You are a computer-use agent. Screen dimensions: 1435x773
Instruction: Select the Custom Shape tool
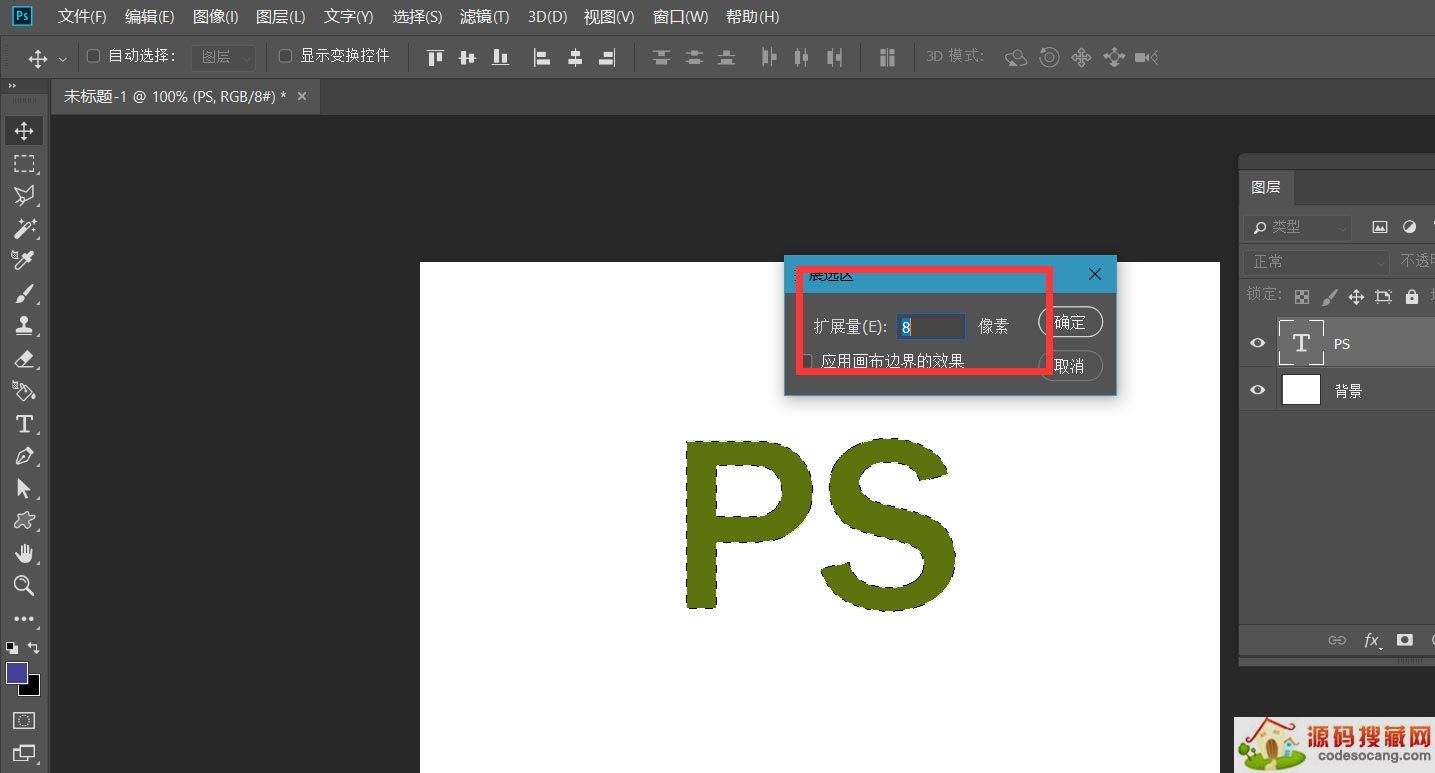pyautogui.click(x=24, y=521)
